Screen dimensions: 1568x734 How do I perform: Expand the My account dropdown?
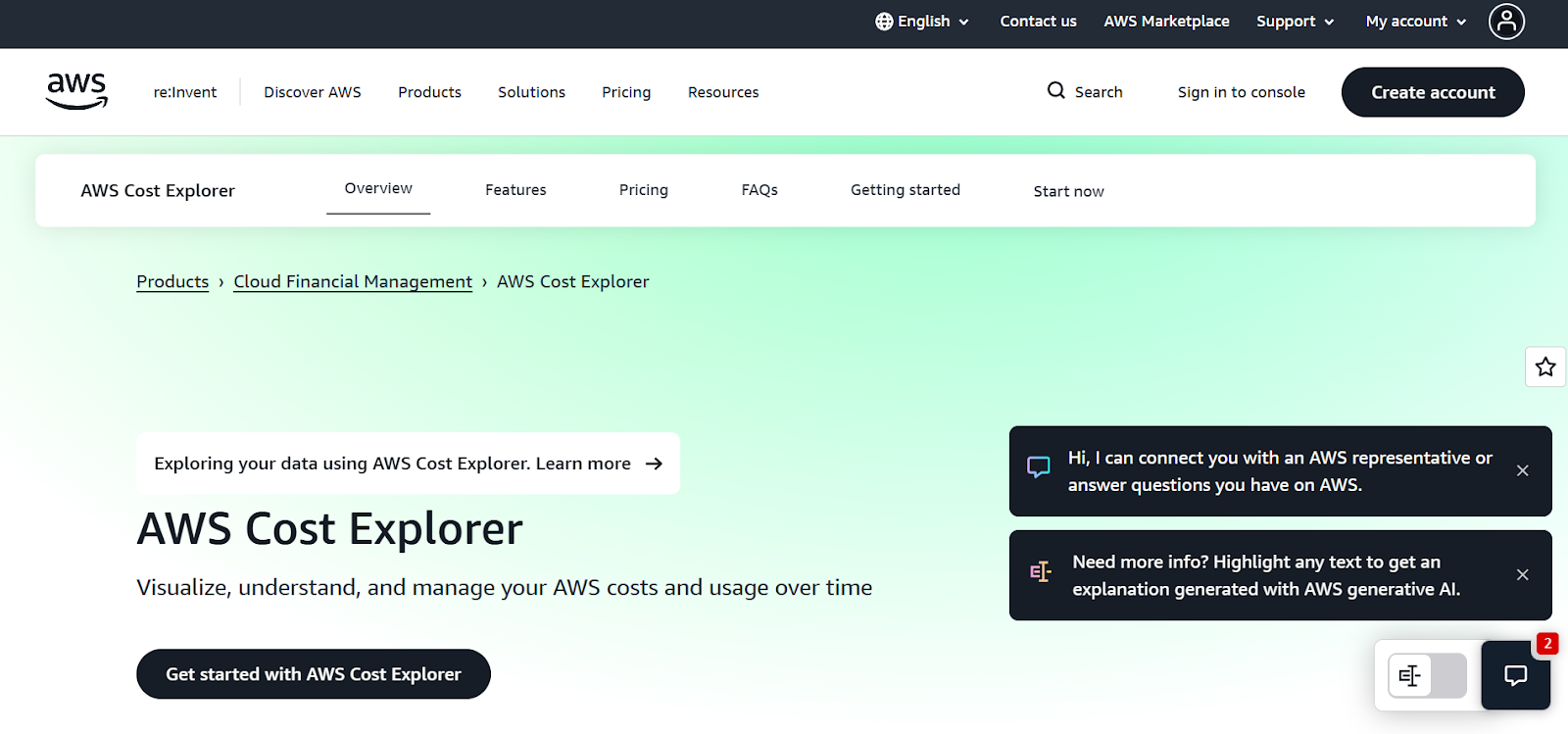coord(1415,22)
